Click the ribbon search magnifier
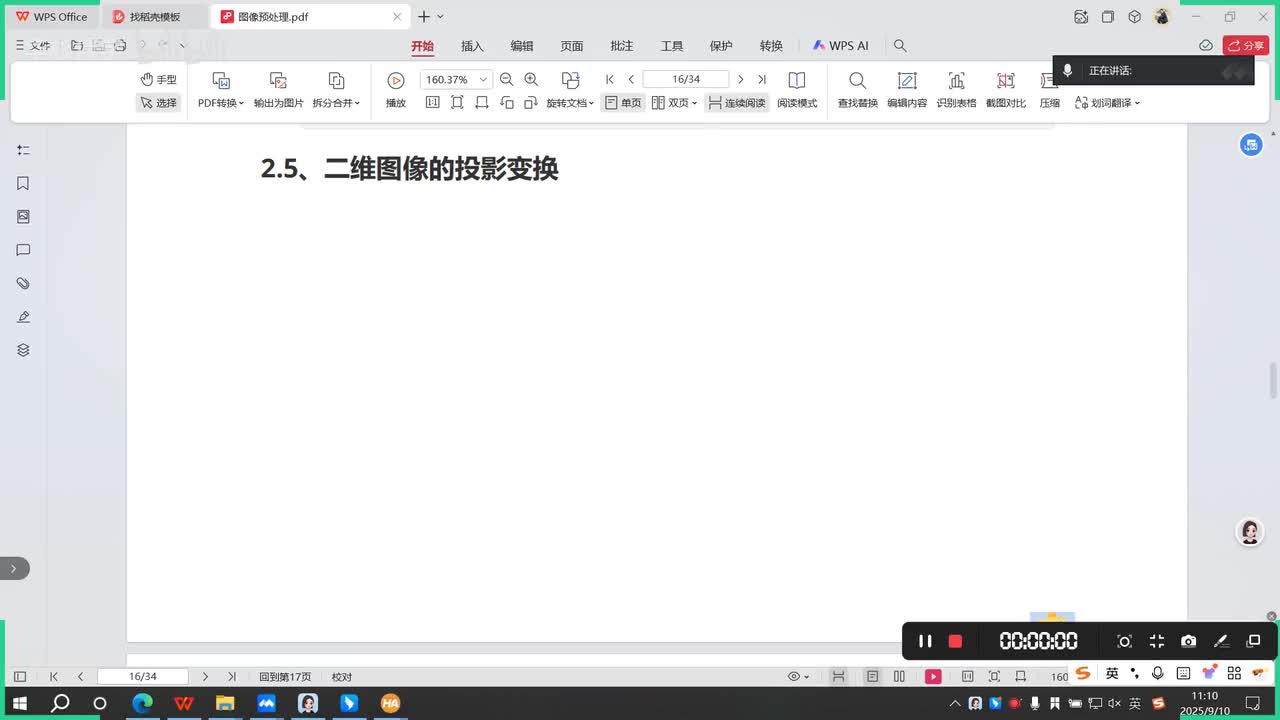Image resolution: width=1280 pixels, height=720 pixels. pyautogui.click(x=900, y=46)
